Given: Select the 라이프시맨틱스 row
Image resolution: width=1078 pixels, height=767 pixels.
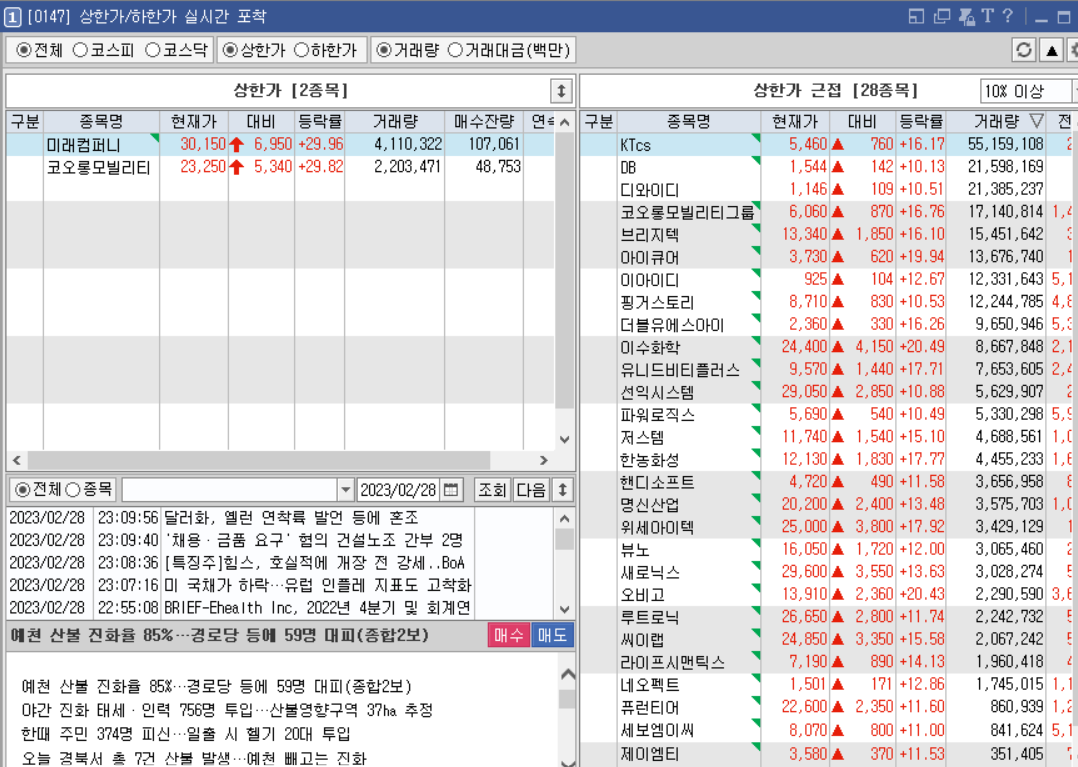Looking at the screenshot, I should (x=828, y=662).
